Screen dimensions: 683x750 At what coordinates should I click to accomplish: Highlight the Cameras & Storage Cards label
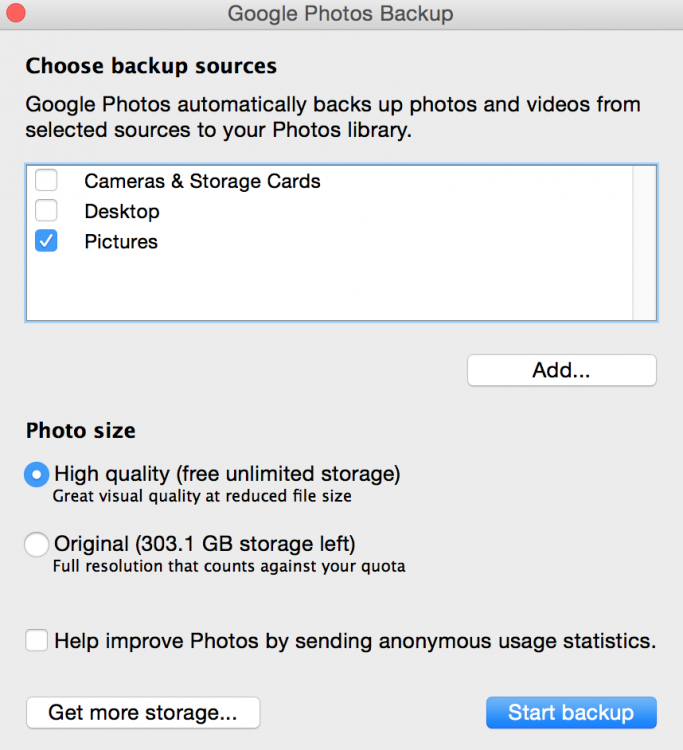(202, 182)
